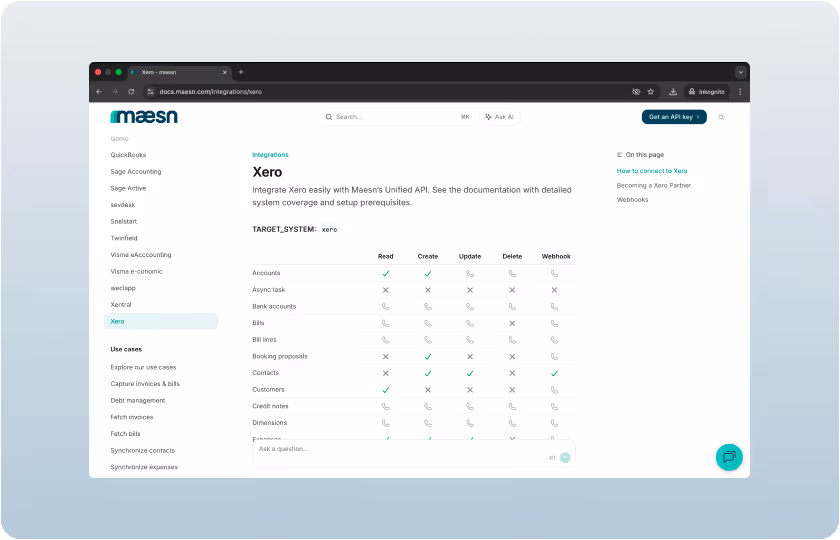Image resolution: width=840 pixels, height=540 pixels.
Task: Open Sage Active in the sidebar
Action: click(128, 188)
